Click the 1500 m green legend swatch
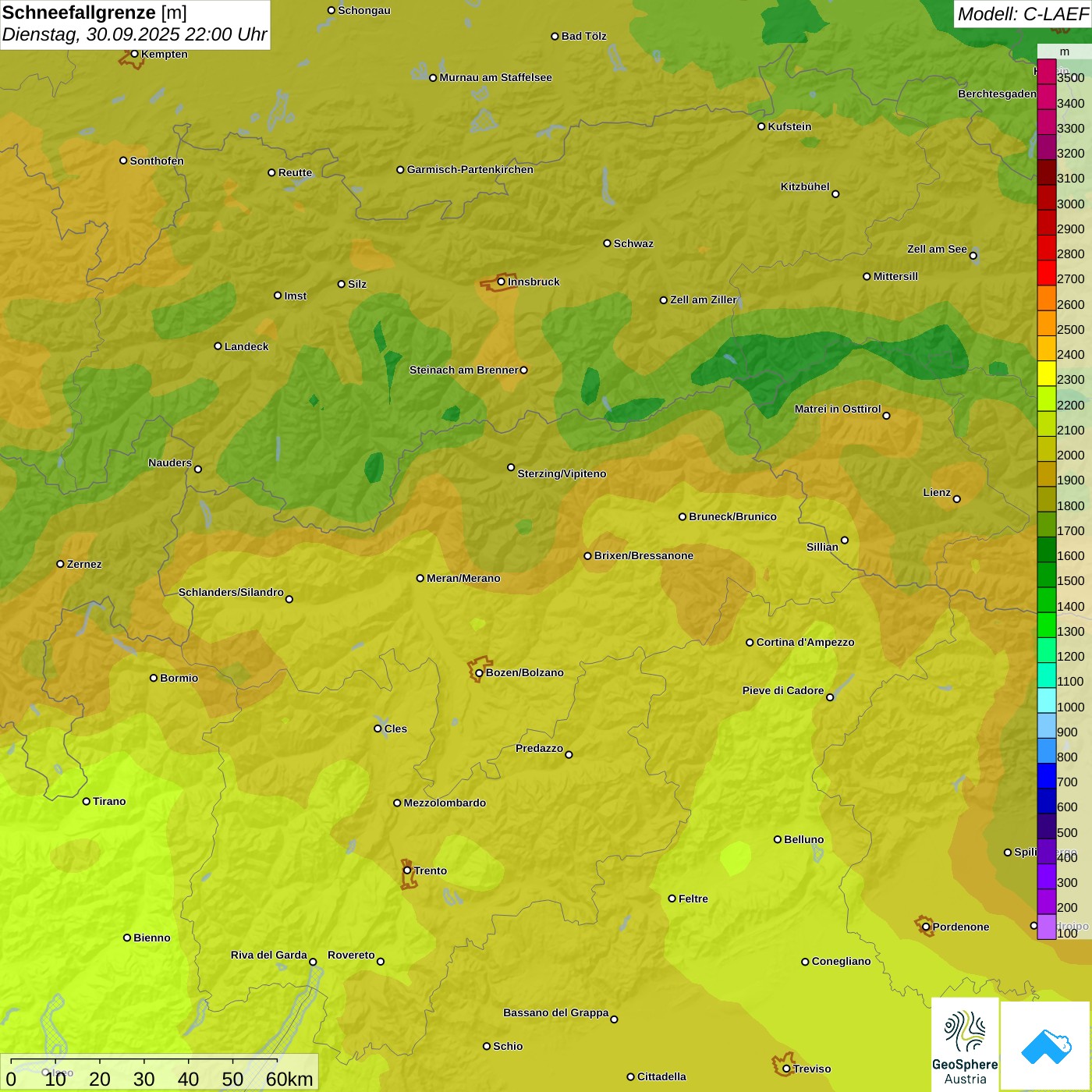Viewport: 1092px width, 1092px height. tap(1046, 575)
